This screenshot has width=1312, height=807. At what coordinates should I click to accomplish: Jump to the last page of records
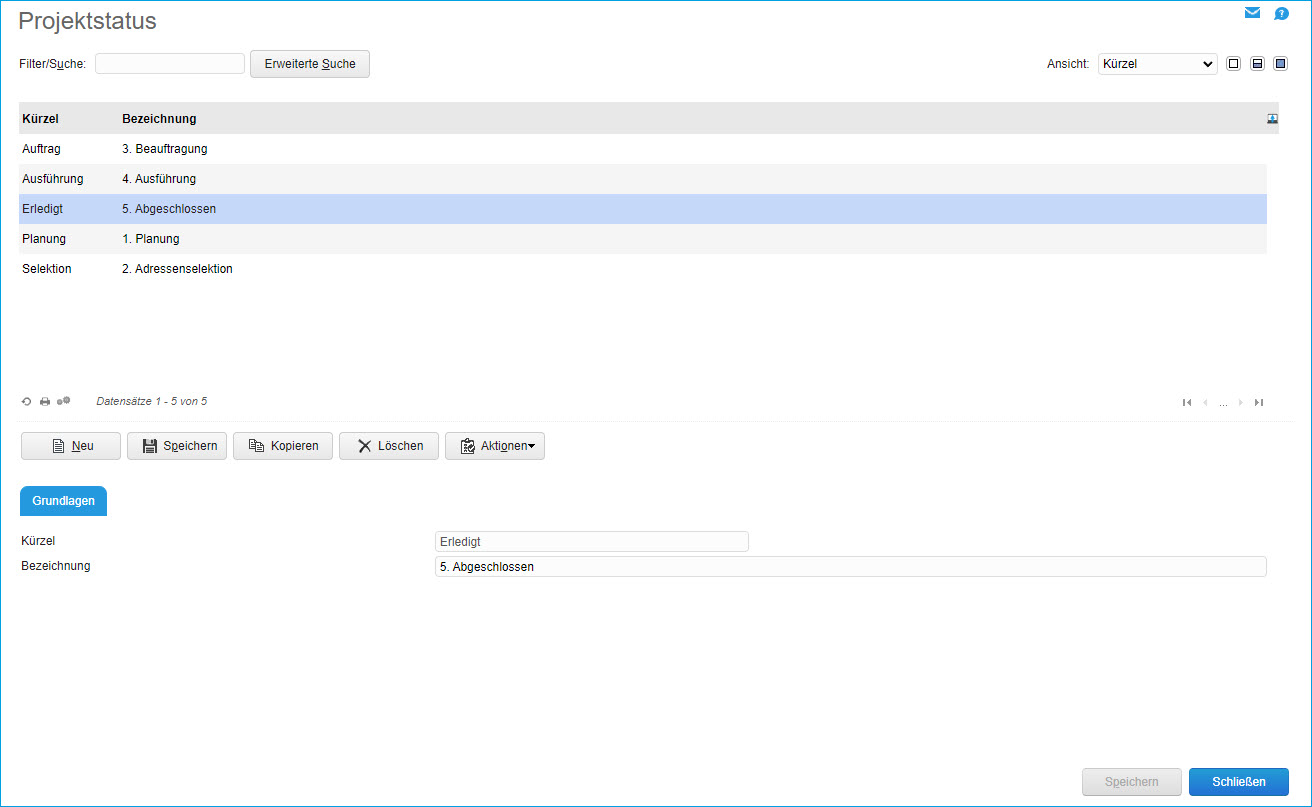1259,402
